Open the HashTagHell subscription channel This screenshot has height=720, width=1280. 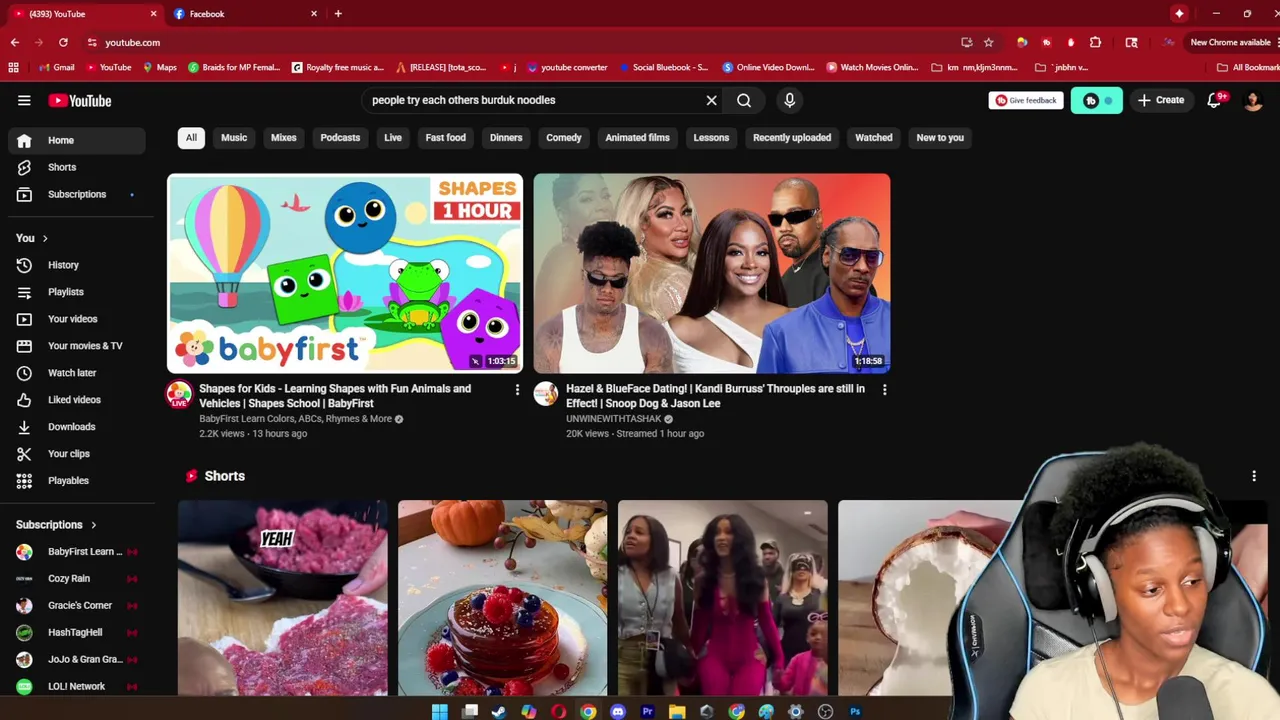click(77, 632)
